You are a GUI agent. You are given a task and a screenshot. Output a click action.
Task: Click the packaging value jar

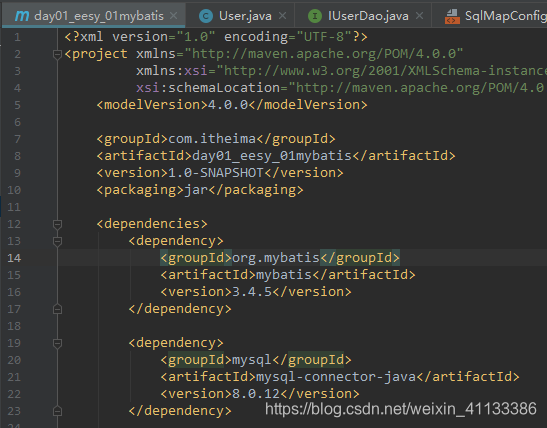pyautogui.click(x=196, y=190)
